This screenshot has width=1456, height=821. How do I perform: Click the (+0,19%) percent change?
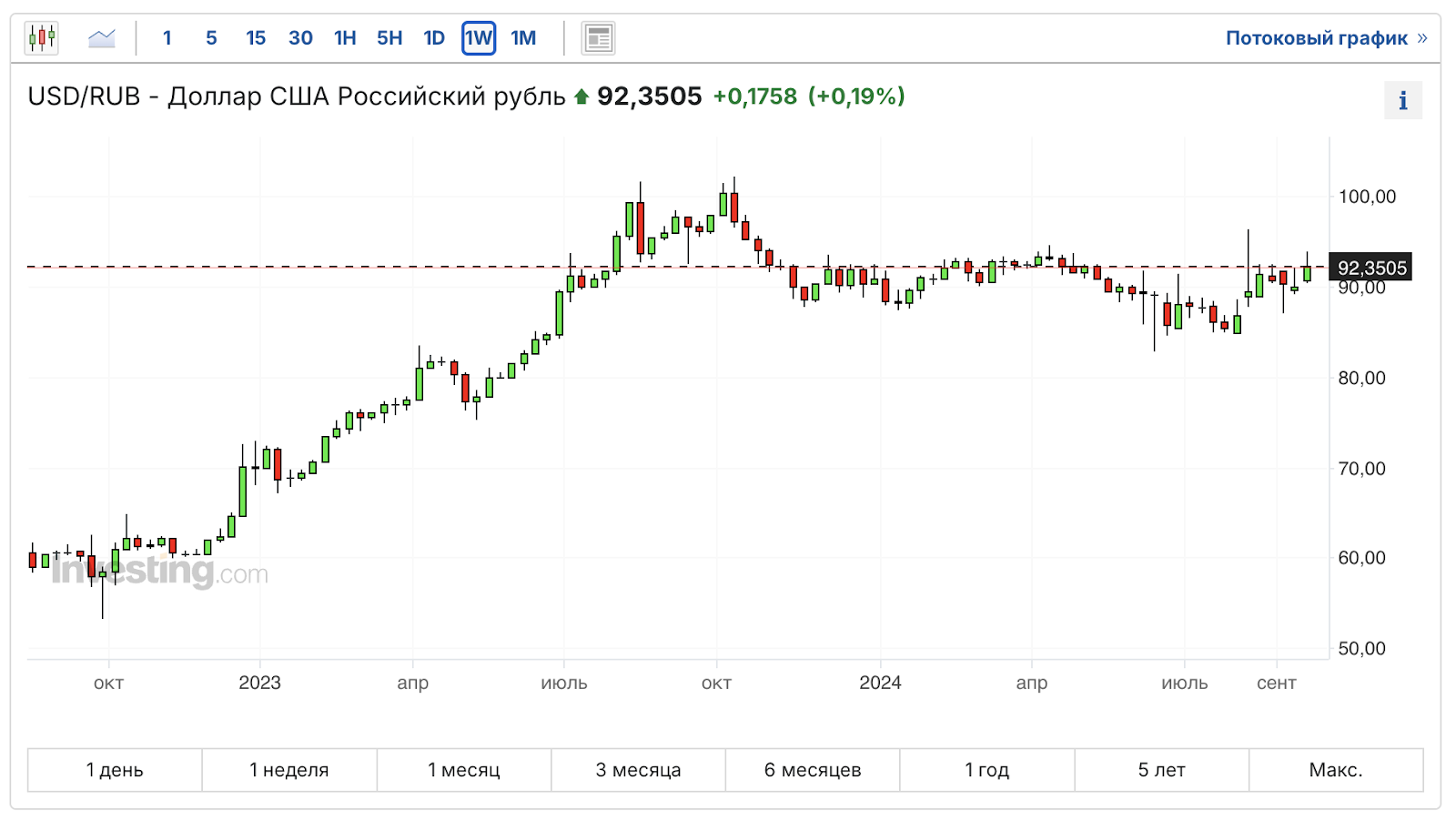pos(856,96)
